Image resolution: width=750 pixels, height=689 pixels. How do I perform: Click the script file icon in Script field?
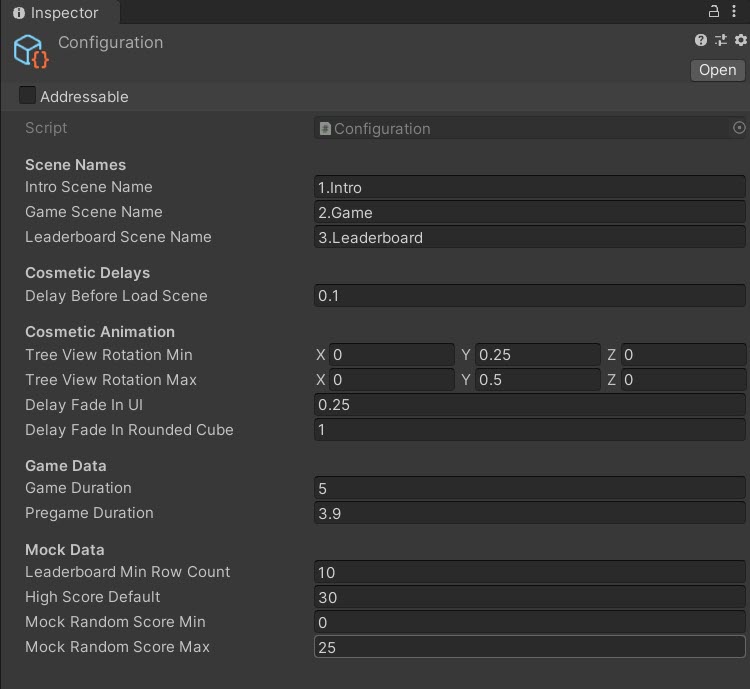(x=325, y=128)
